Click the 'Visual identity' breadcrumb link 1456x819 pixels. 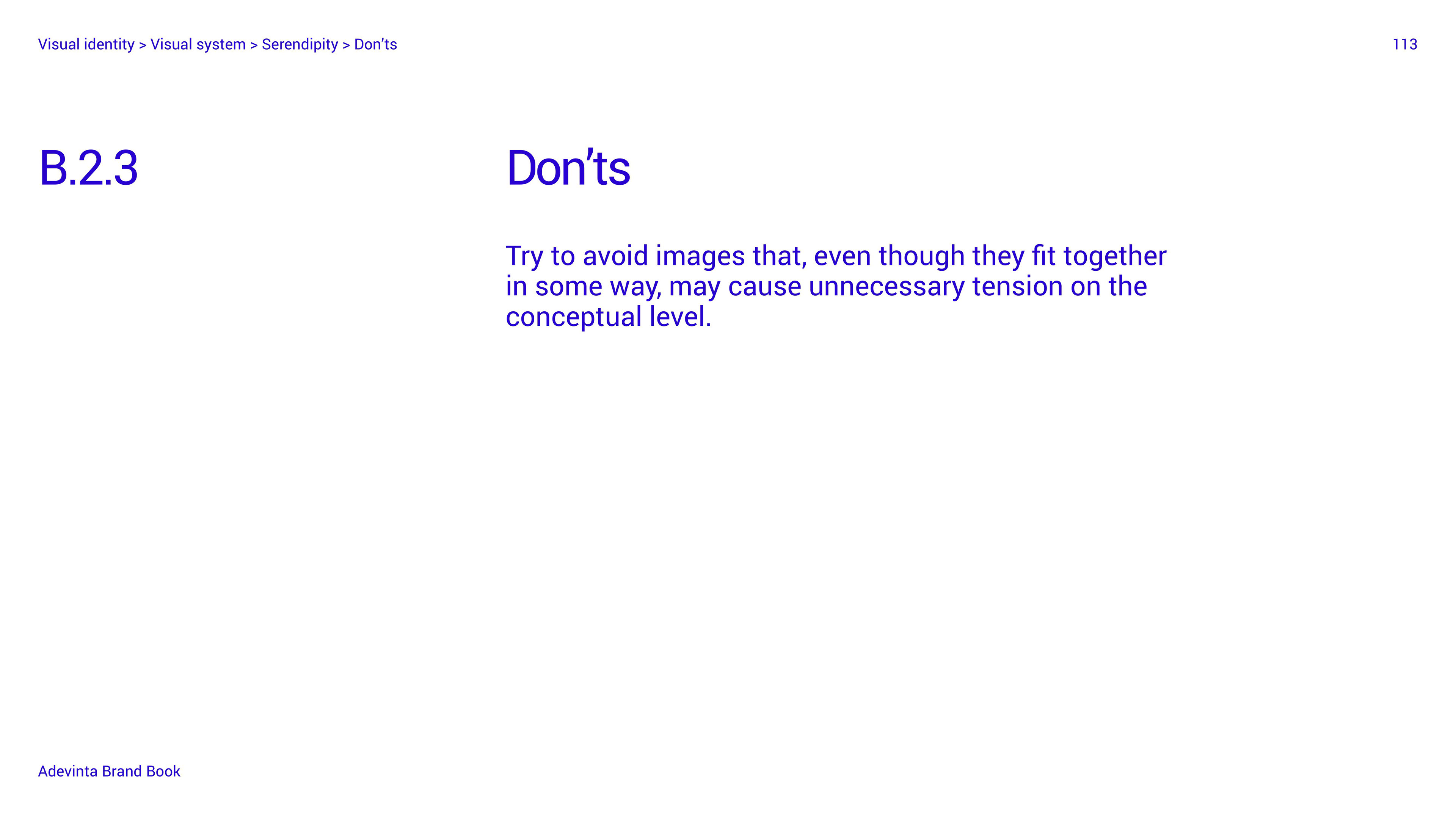point(86,44)
